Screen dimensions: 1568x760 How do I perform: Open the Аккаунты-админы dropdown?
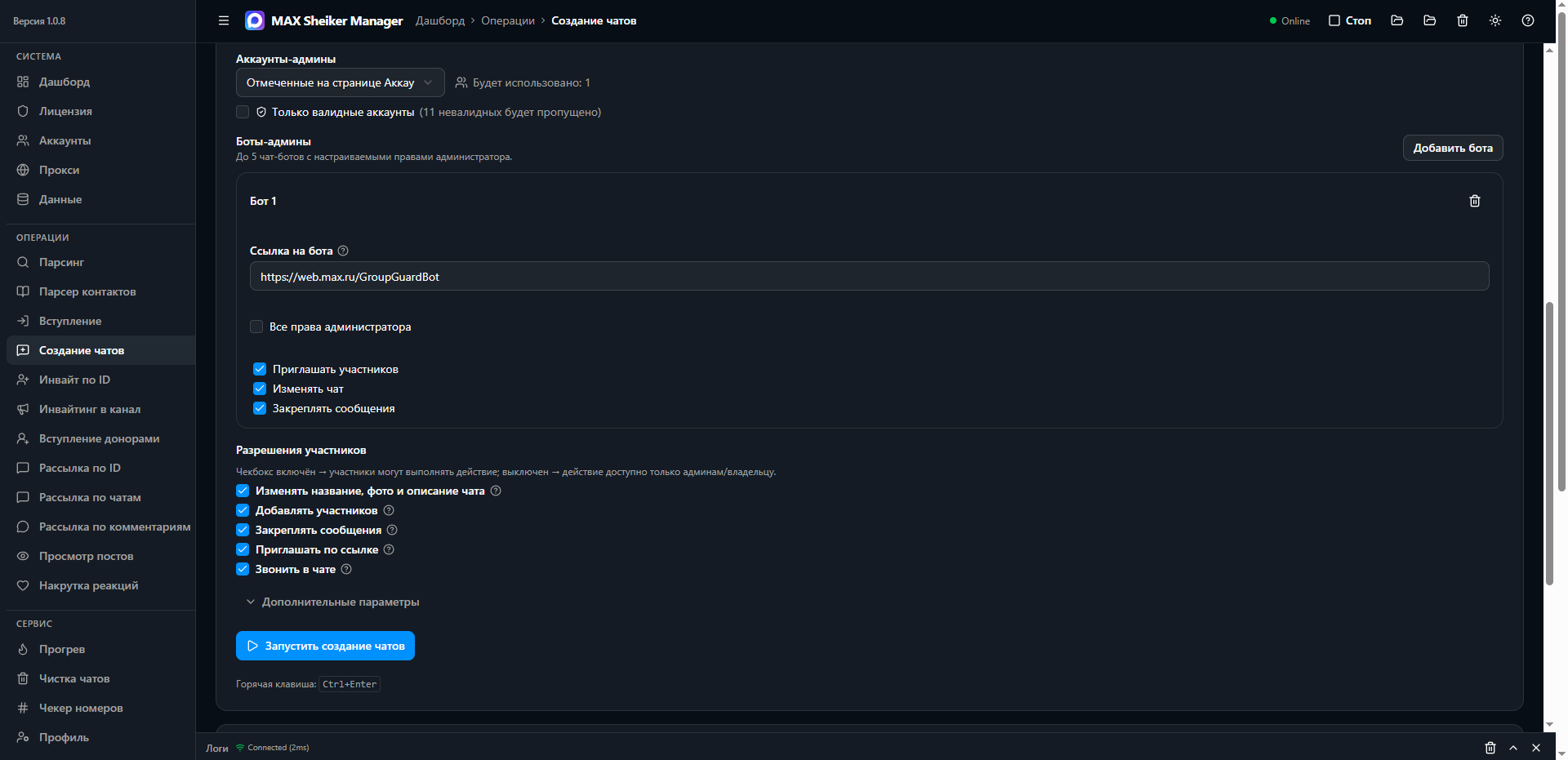point(340,82)
